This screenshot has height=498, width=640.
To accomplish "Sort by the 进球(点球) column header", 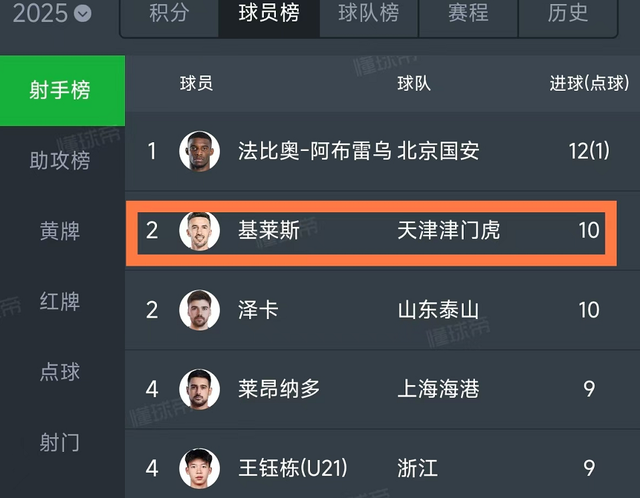I will (x=589, y=84).
